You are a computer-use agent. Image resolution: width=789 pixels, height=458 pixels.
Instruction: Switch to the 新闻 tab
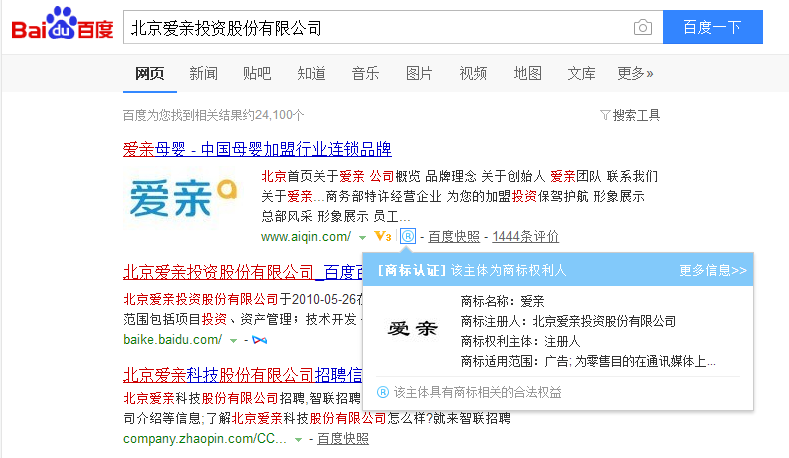[203, 73]
